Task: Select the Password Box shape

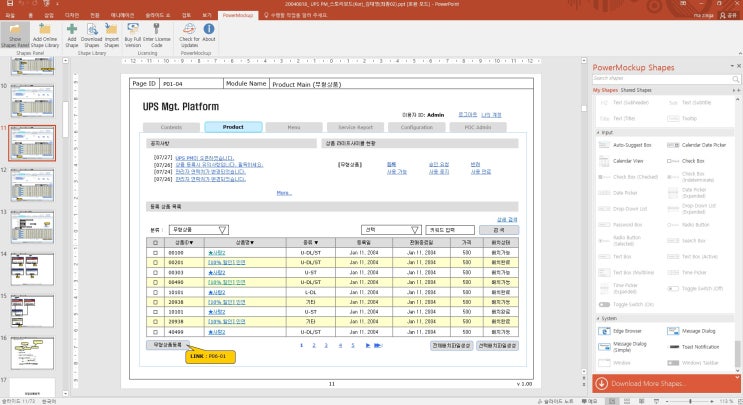Action: point(620,225)
